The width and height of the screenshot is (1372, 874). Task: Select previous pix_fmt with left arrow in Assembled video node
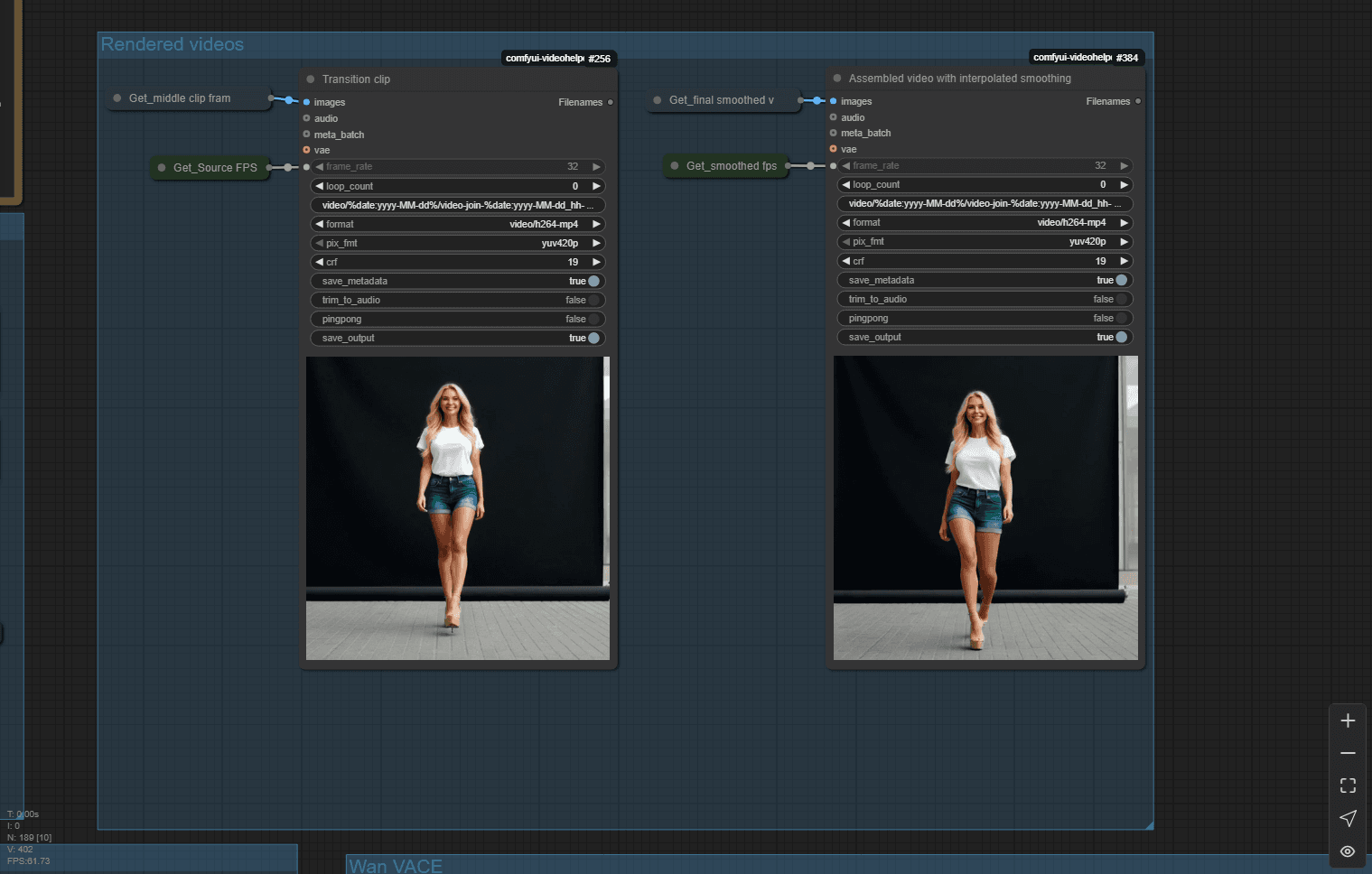point(846,242)
